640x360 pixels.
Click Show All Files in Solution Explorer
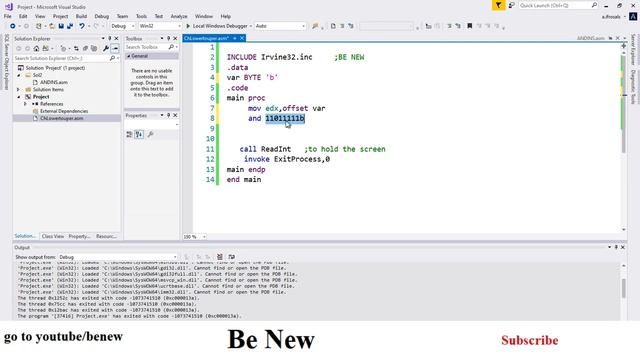(x=94, y=49)
